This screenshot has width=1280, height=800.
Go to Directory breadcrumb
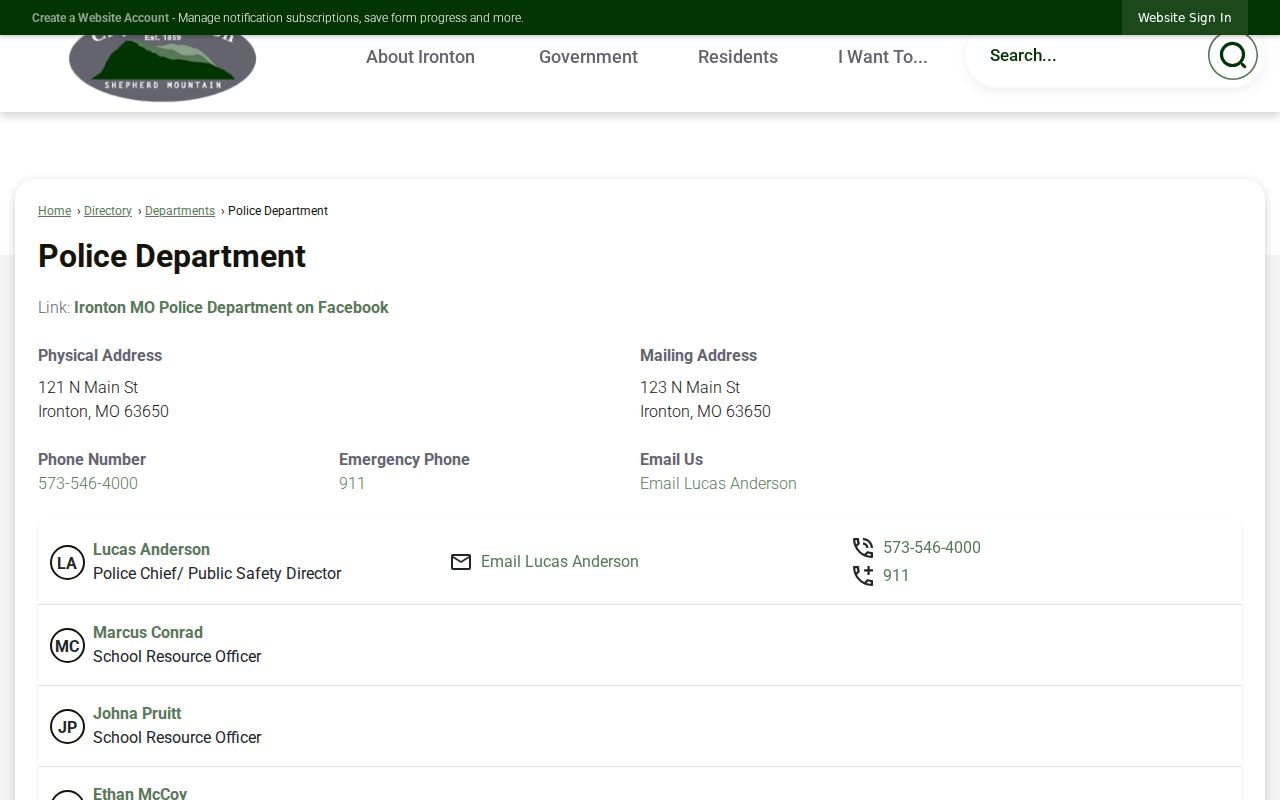coord(108,211)
